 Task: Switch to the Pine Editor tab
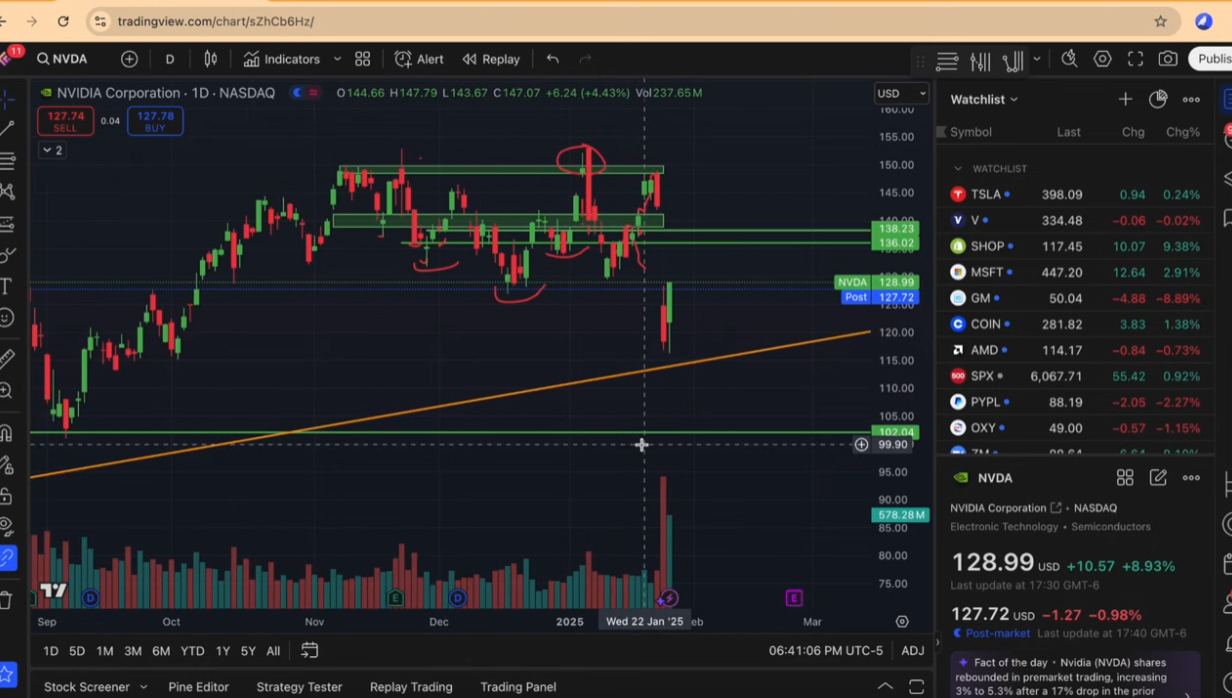[198, 687]
